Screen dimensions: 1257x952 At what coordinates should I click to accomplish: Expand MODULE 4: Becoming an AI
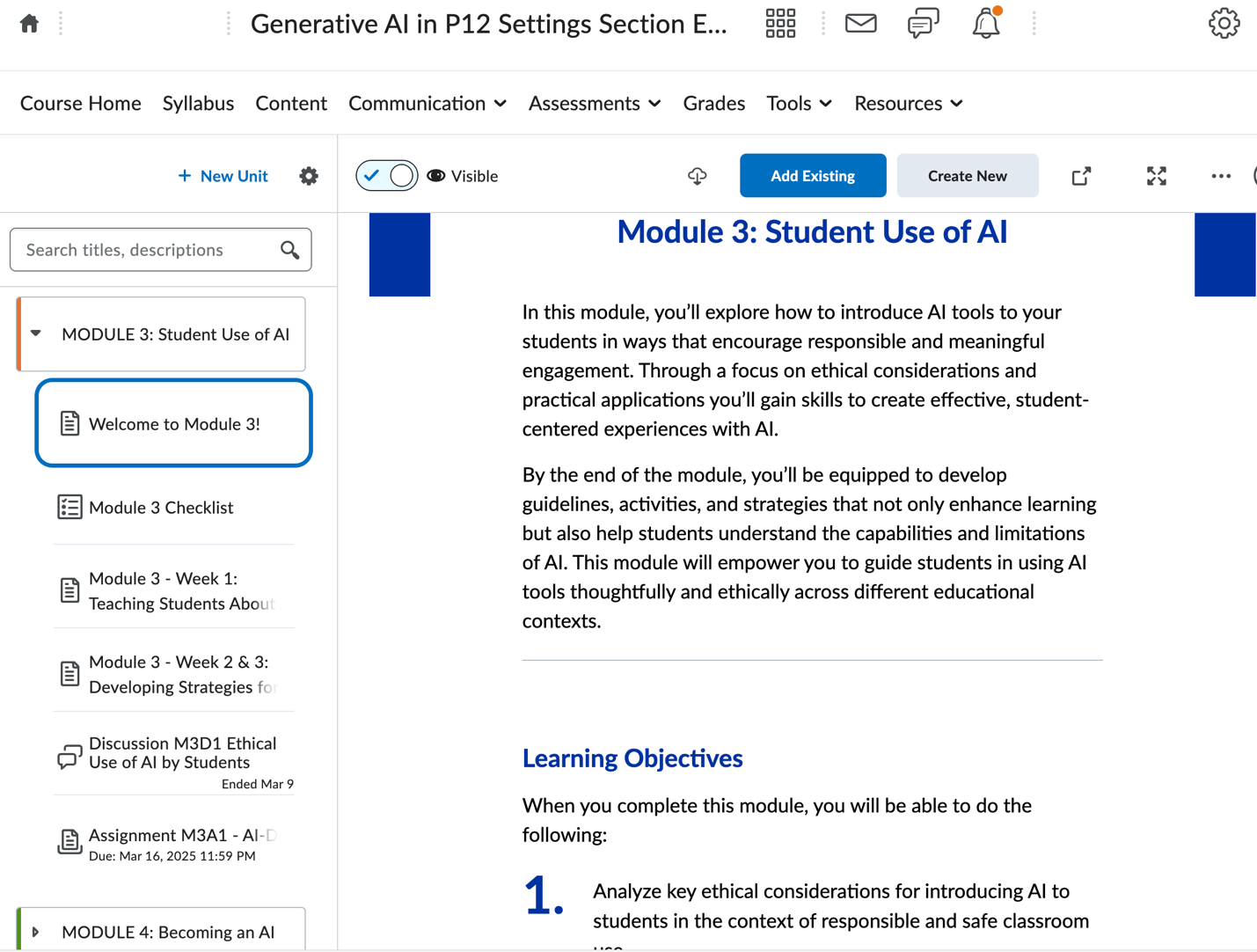[x=35, y=932]
